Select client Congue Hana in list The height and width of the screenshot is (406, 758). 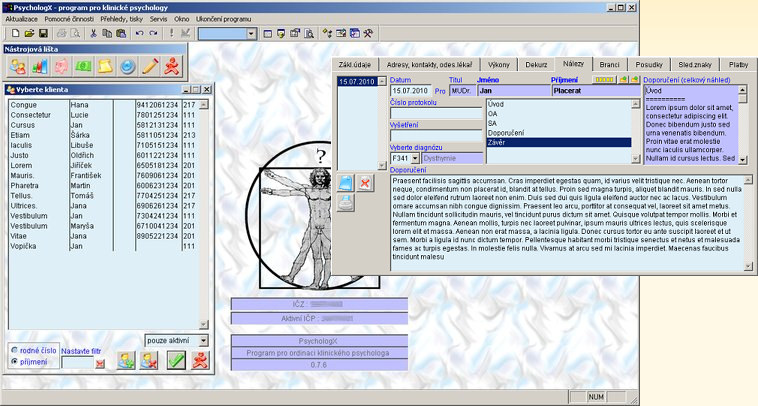point(104,105)
